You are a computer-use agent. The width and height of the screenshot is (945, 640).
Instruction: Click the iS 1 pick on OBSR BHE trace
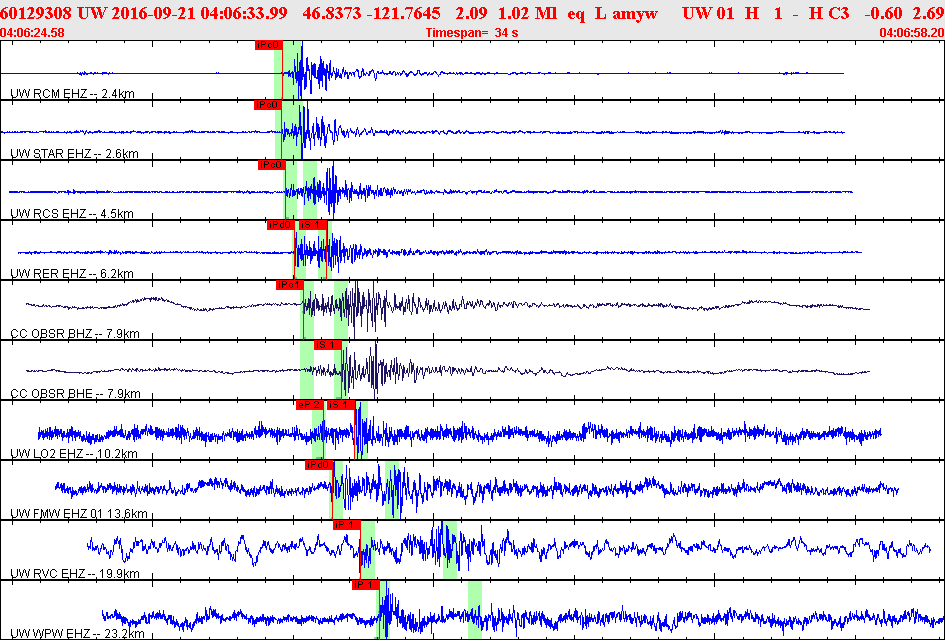tap(328, 345)
